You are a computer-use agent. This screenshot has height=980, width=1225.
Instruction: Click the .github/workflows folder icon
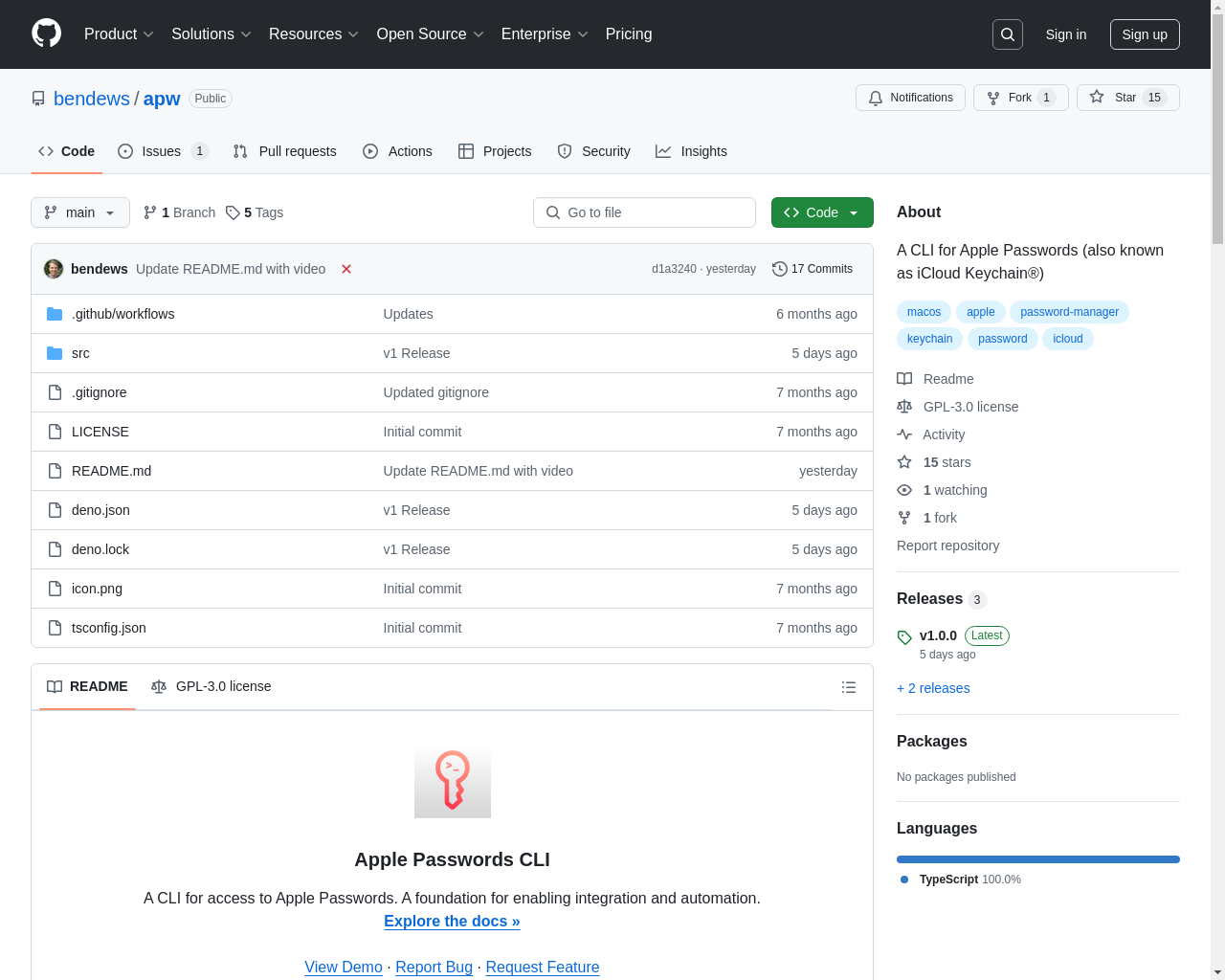pos(55,314)
